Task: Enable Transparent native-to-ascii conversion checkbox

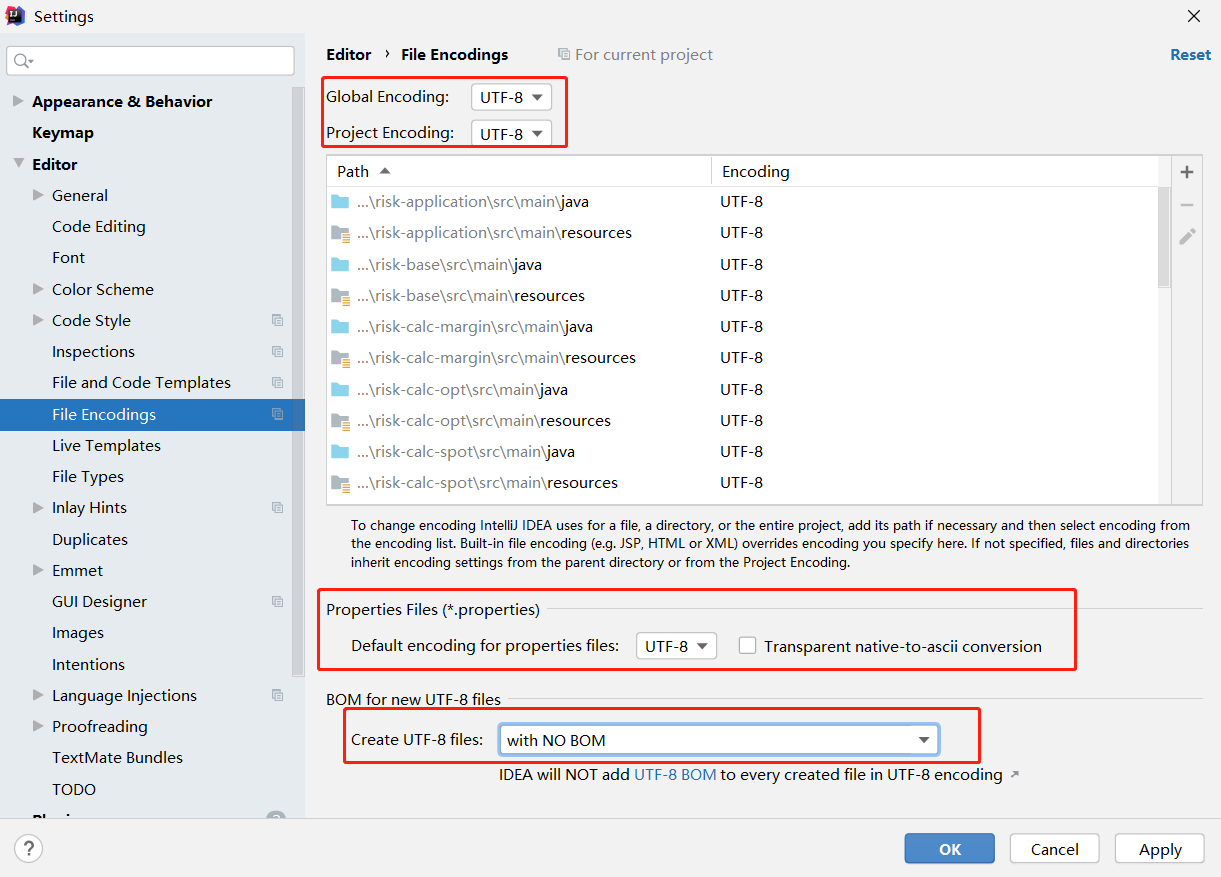Action: pos(747,646)
